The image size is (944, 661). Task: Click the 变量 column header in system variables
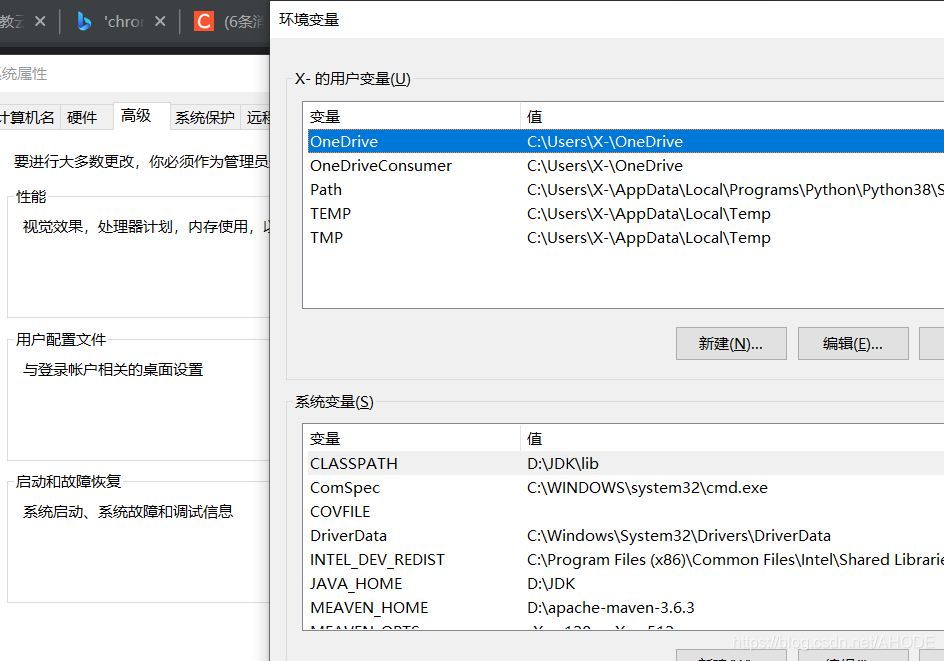tap(414, 439)
